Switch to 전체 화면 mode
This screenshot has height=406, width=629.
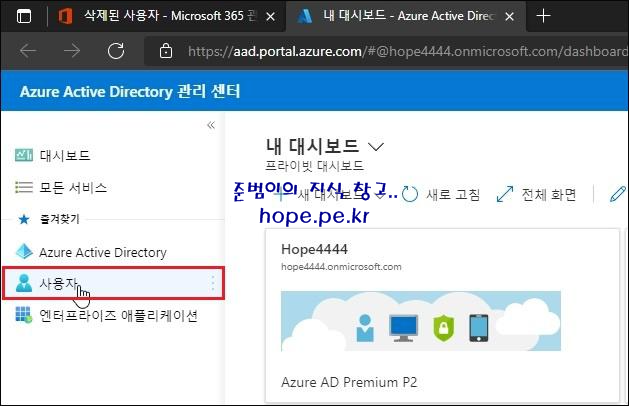point(537,195)
